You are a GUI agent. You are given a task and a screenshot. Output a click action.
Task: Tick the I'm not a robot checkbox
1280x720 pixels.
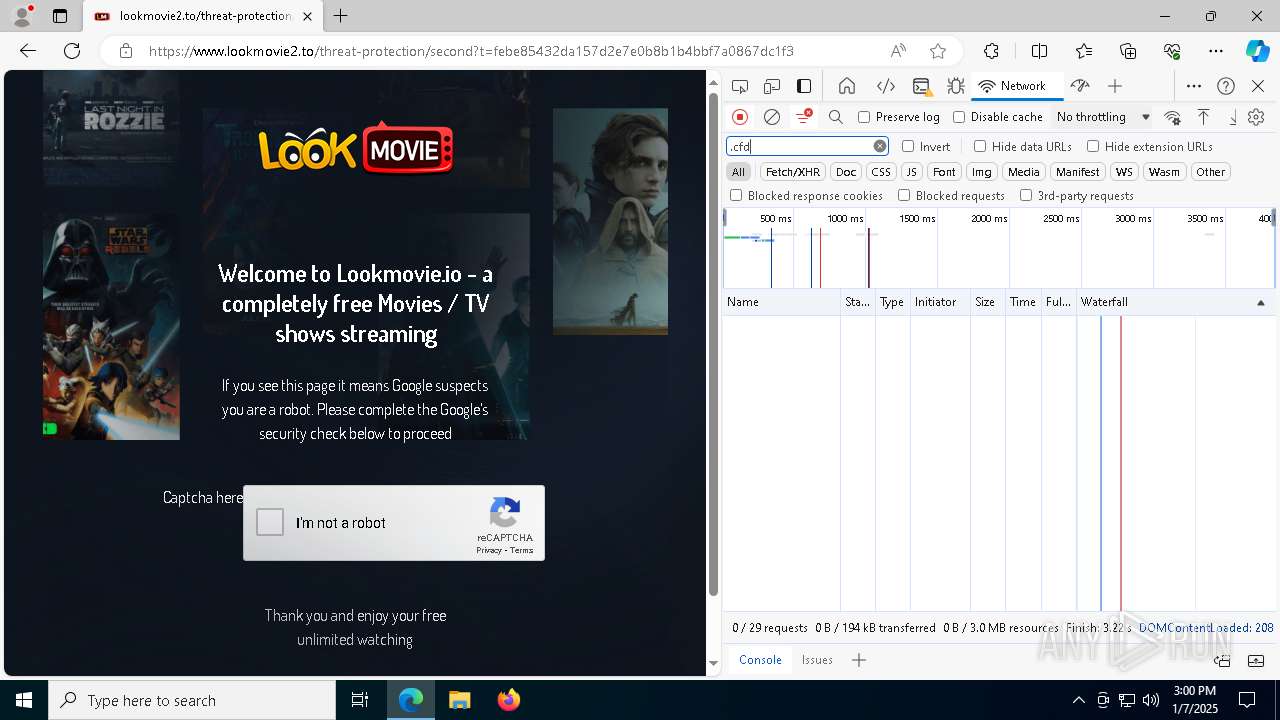(270, 522)
